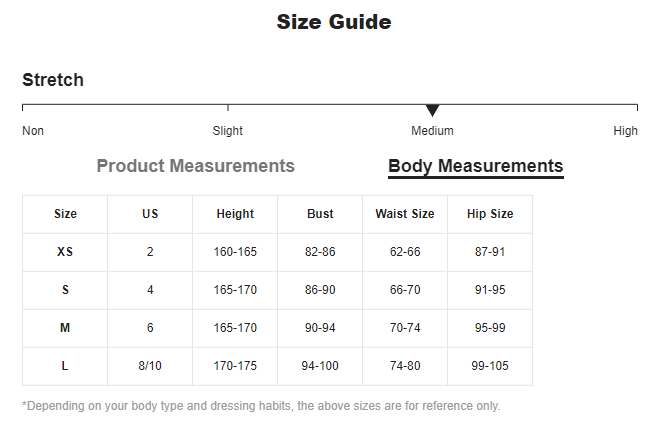The width and height of the screenshot is (663, 441).
Task: Click the High stretch label
Action: [x=625, y=131]
